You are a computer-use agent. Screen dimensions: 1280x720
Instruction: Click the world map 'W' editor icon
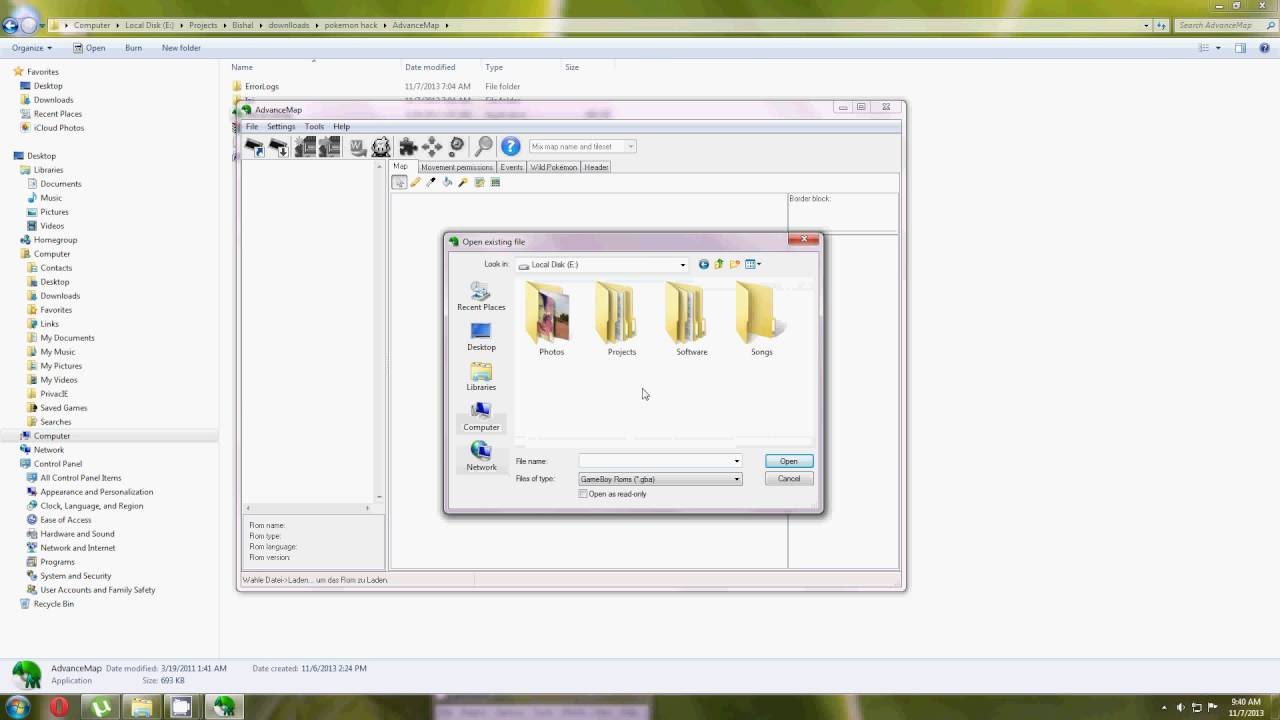click(357, 147)
